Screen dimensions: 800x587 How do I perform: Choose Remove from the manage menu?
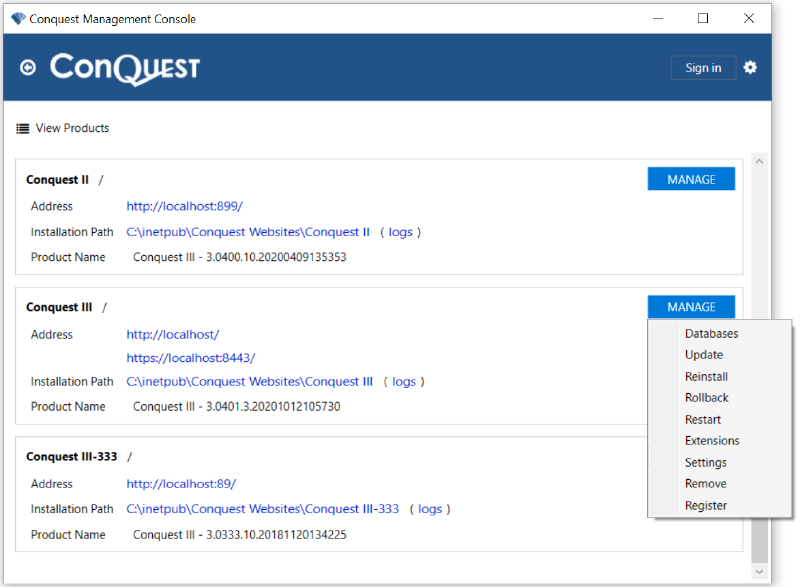coord(706,483)
